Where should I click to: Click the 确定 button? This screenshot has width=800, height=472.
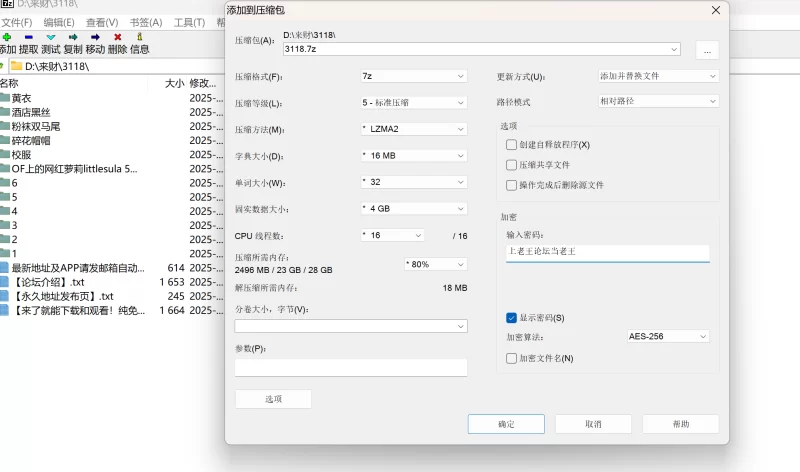point(506,424)
